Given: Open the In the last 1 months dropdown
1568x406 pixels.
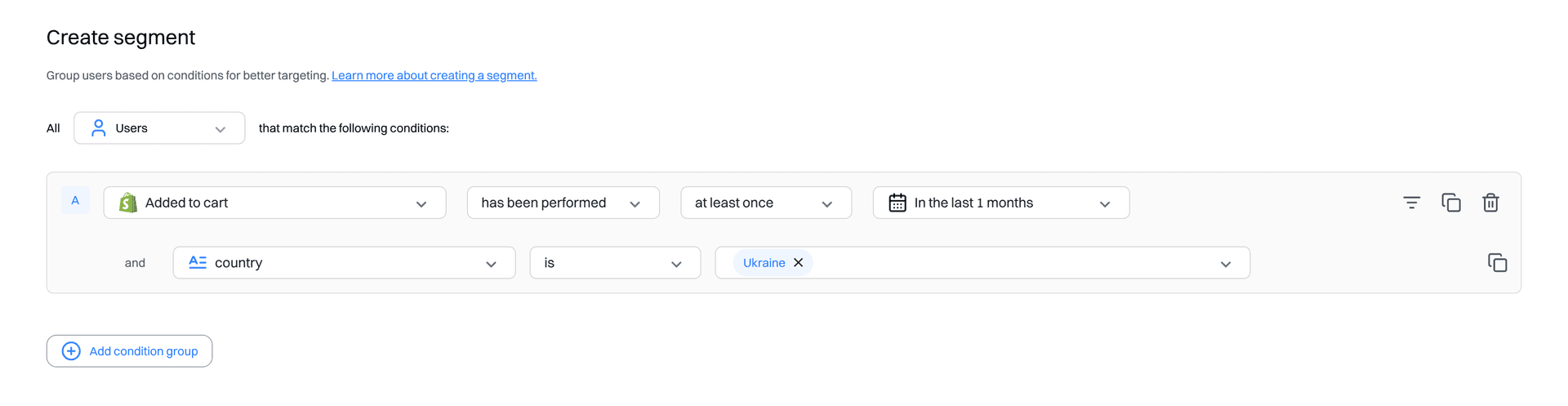Looking at the screenshot, I should (x=1001, y=203).
